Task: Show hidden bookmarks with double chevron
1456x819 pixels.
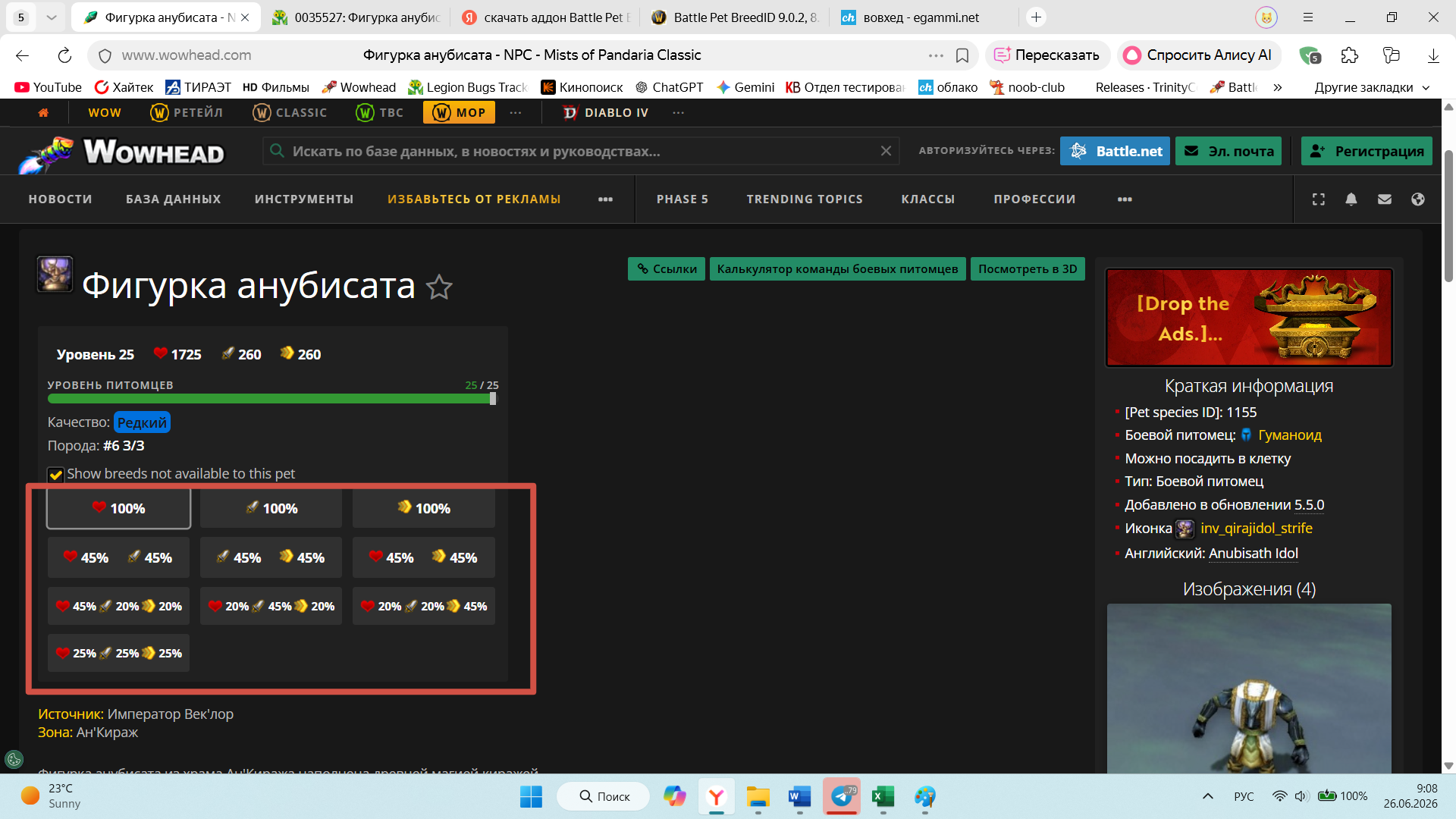Action: (x=1278, y=87)
